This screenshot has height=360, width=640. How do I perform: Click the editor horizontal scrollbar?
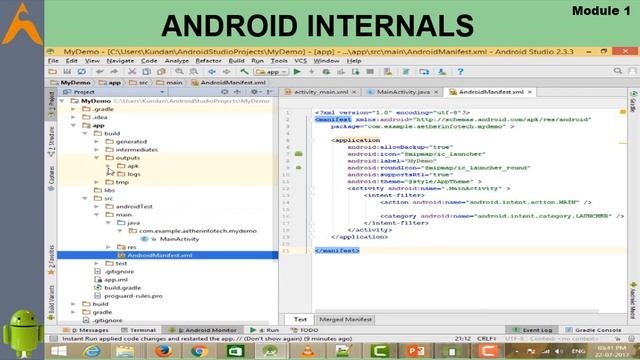(x=456, y=311)
